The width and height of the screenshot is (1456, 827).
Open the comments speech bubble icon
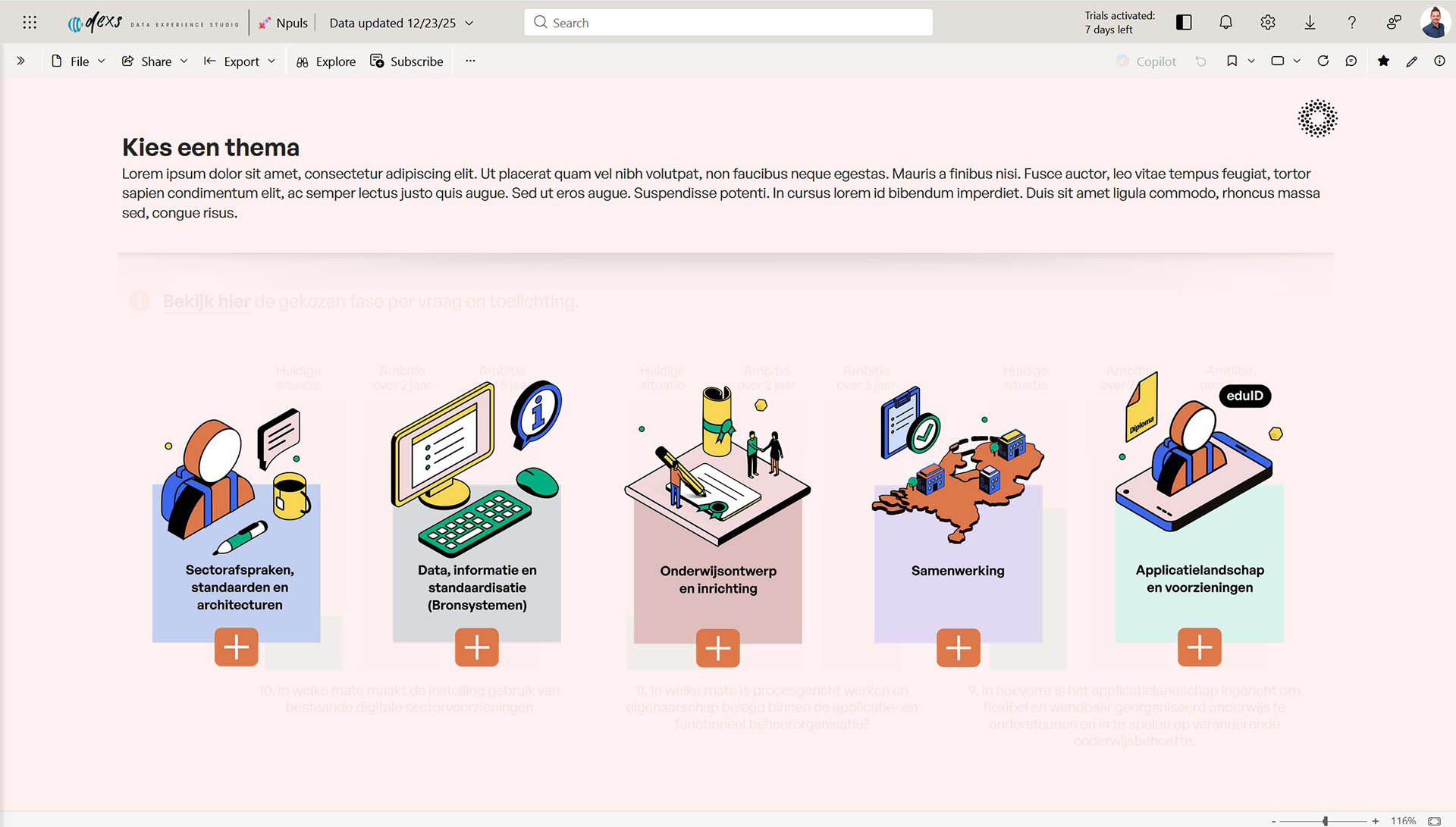[1351, 61]
